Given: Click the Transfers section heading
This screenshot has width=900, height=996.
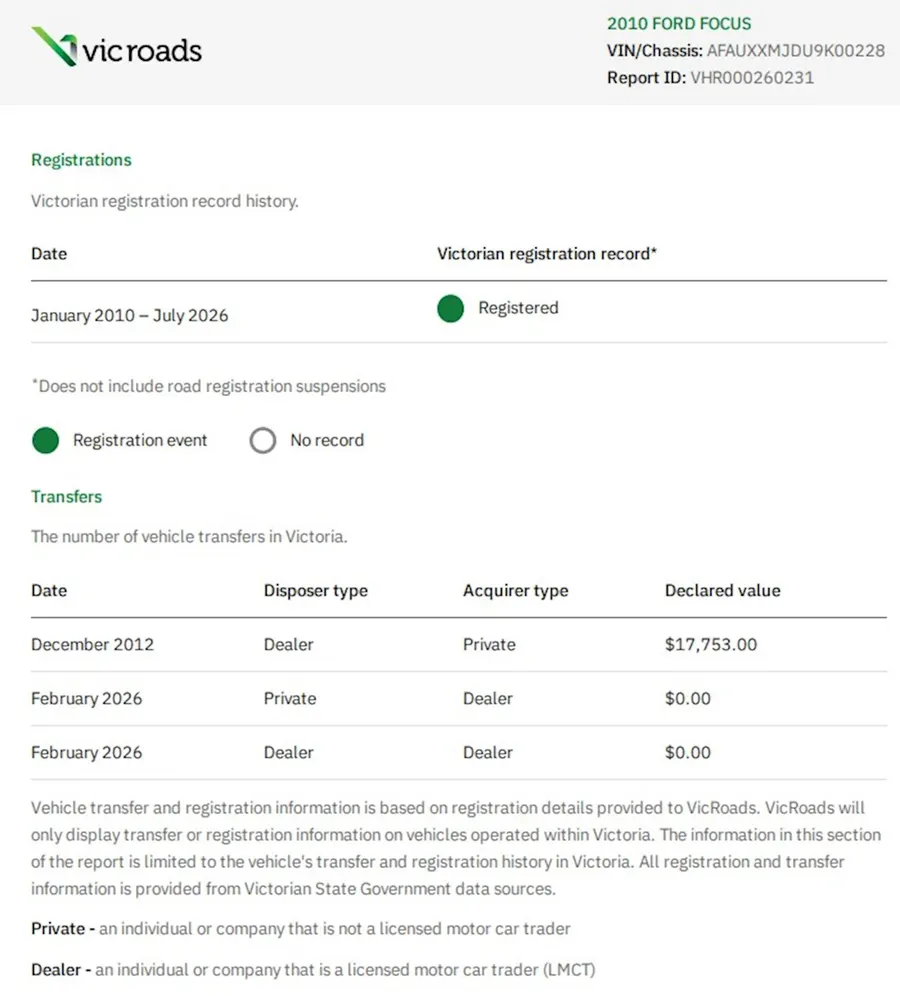Looking at the screenshot, I should (67, 497).
